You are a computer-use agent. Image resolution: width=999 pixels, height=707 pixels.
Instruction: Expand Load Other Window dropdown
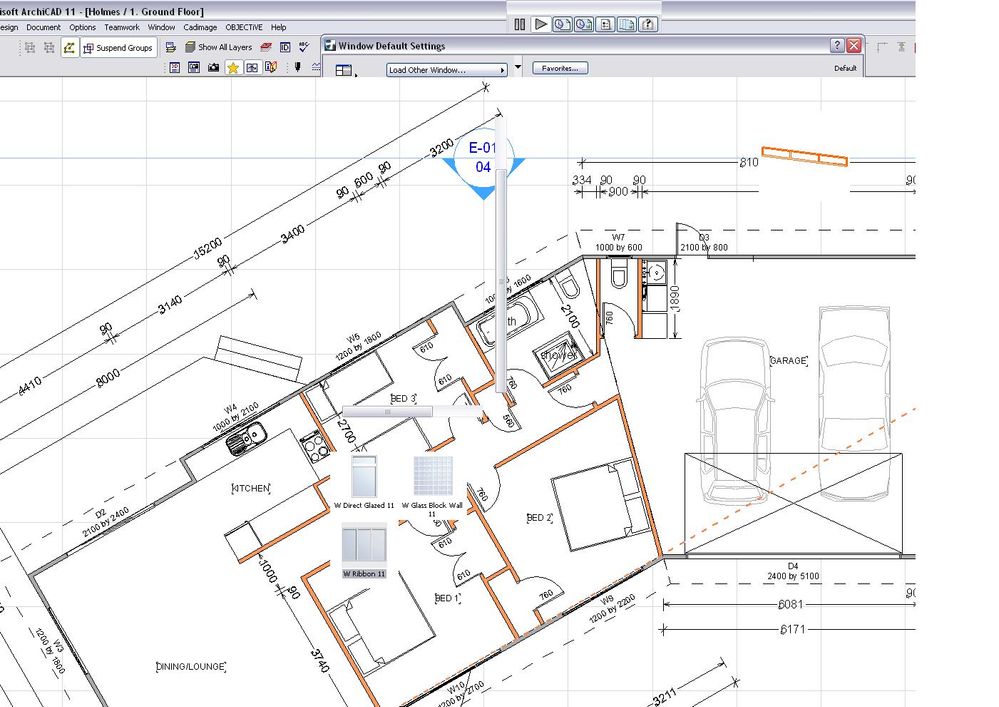pyautogui.click(x=447, y=70)
